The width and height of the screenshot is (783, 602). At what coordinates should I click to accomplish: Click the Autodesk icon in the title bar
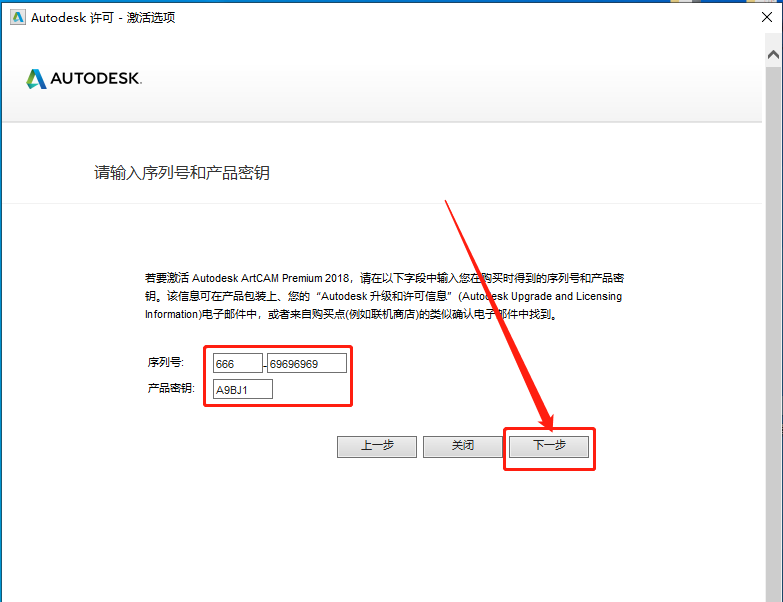coord(17,17)
